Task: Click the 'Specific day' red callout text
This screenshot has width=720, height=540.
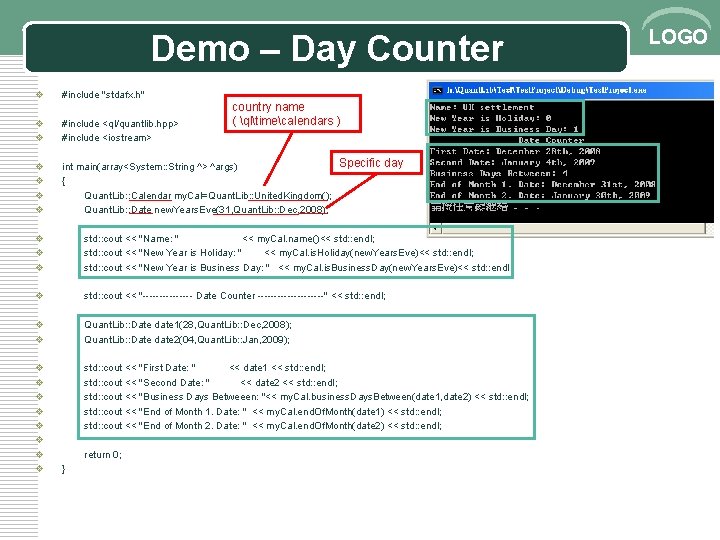Action: [371, 163]
